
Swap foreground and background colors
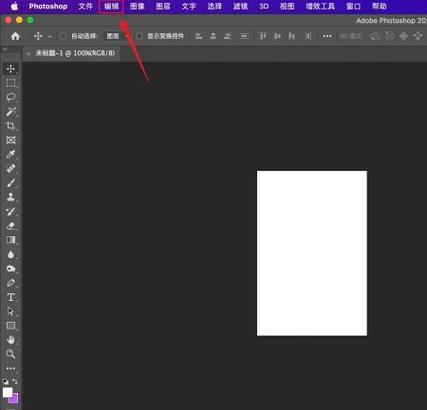15,381
